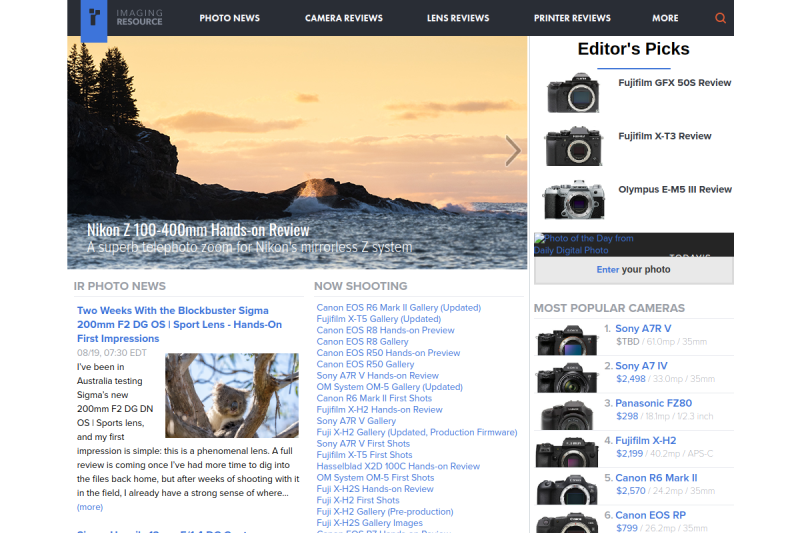Open Sony A7R V Gallery link
Screen dimensions: 800x533
[356, 421]
